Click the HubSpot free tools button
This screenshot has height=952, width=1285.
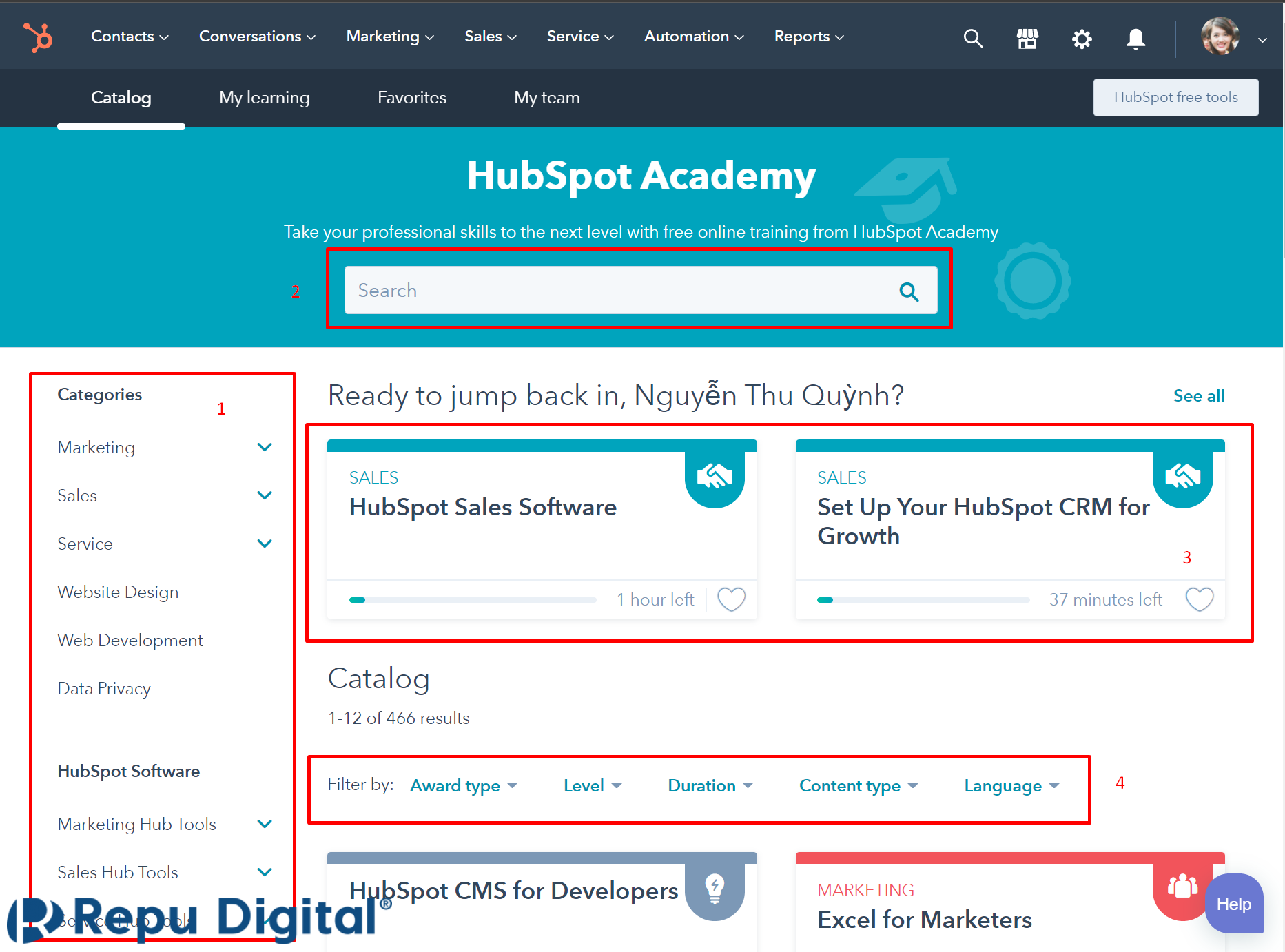pyautogui.click(x=1175, y=97)
